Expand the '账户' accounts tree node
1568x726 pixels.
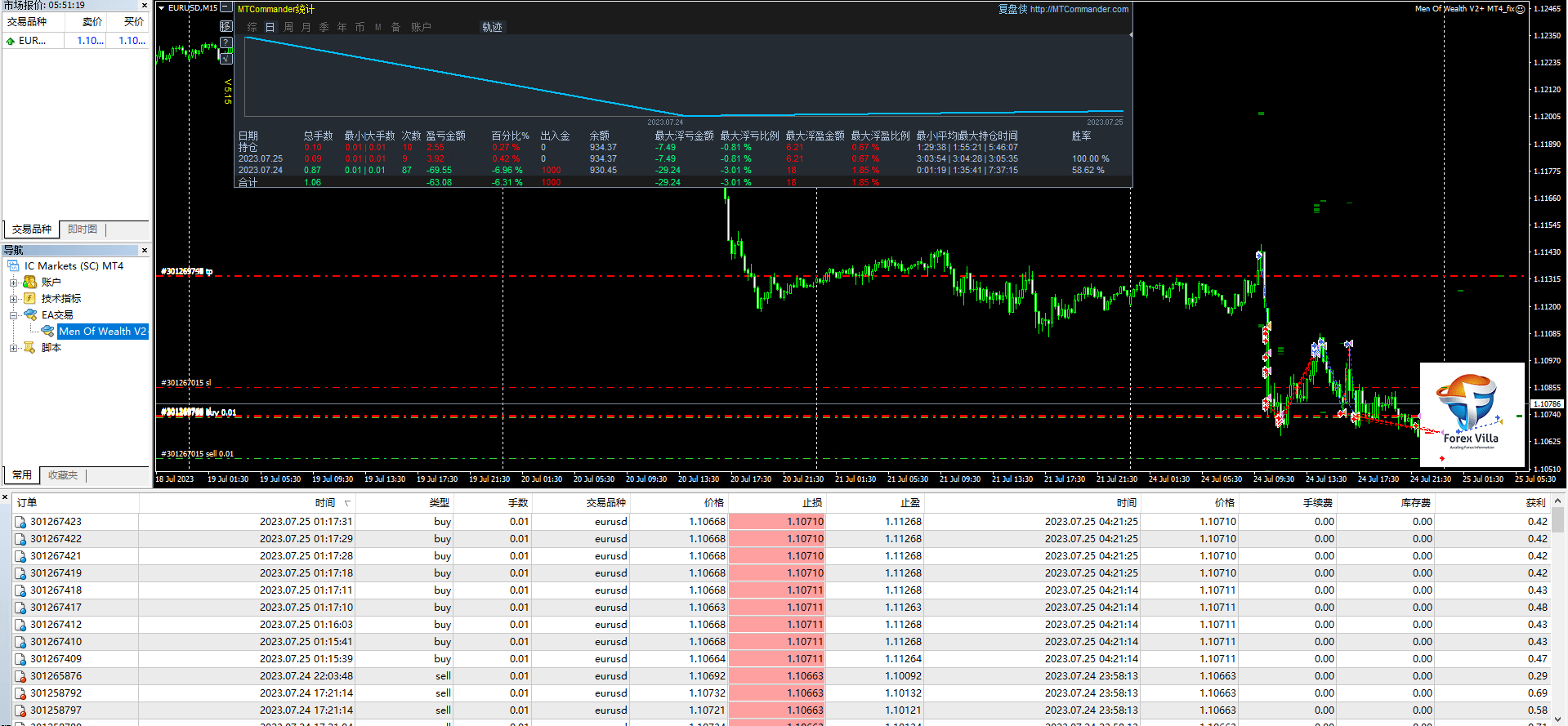click(x=13, y=283)
